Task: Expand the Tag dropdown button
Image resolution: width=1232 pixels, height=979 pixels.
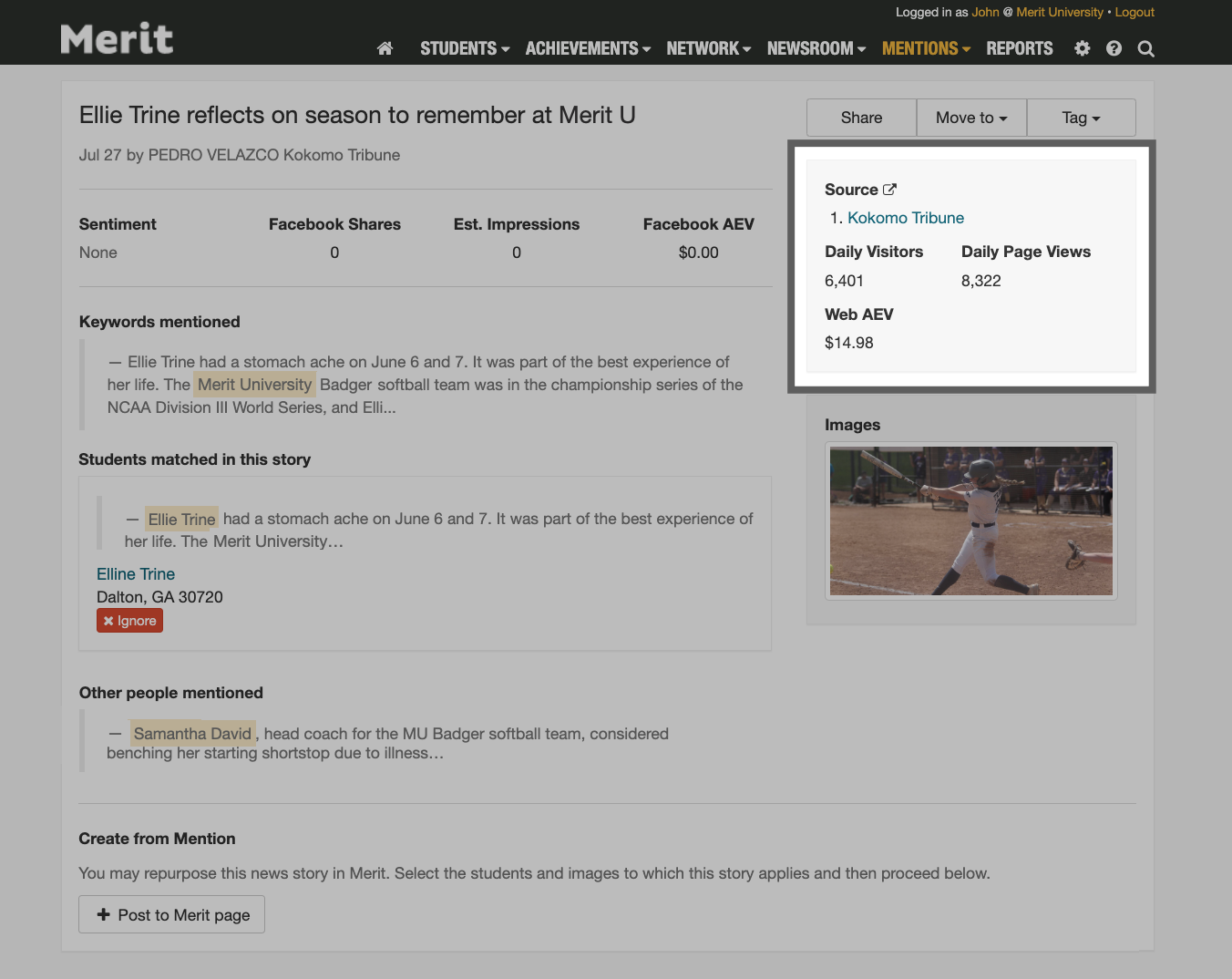Action: (1081, 118)
